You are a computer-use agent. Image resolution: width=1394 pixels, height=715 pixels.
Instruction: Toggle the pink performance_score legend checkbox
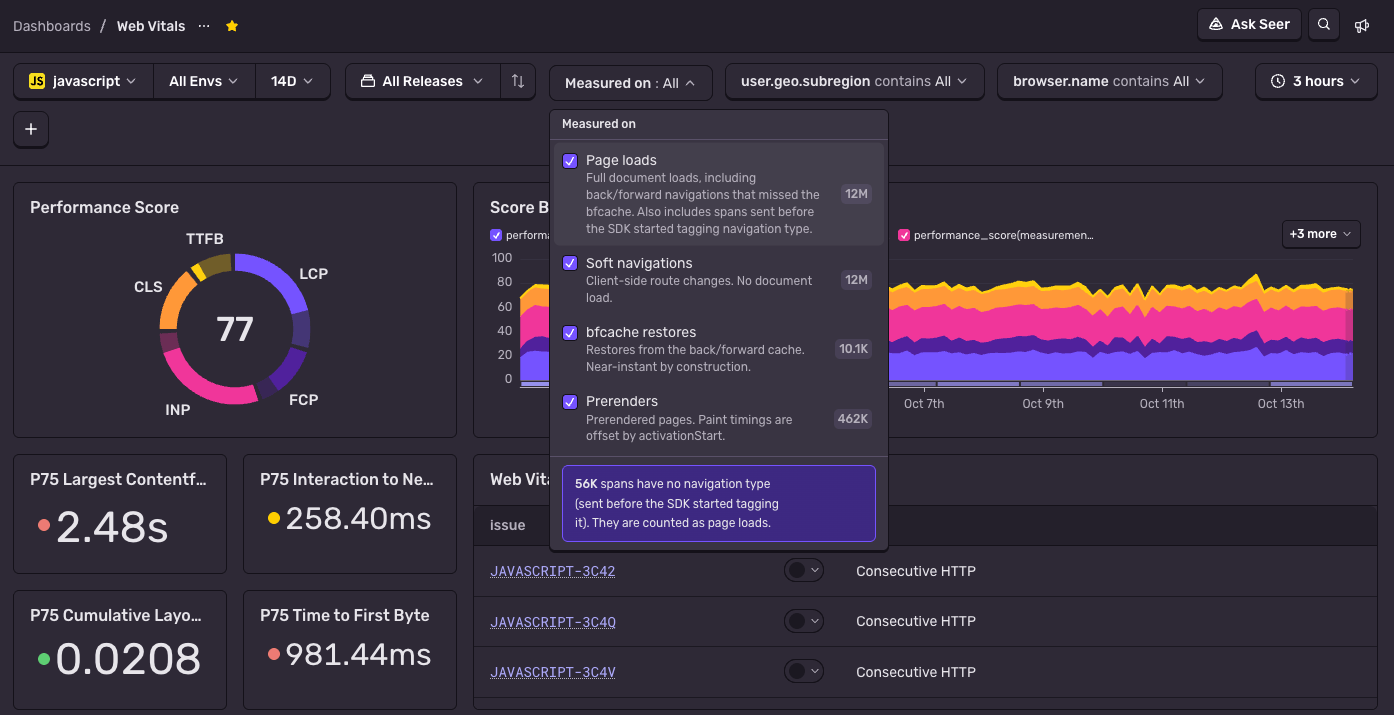pos(904,235)
